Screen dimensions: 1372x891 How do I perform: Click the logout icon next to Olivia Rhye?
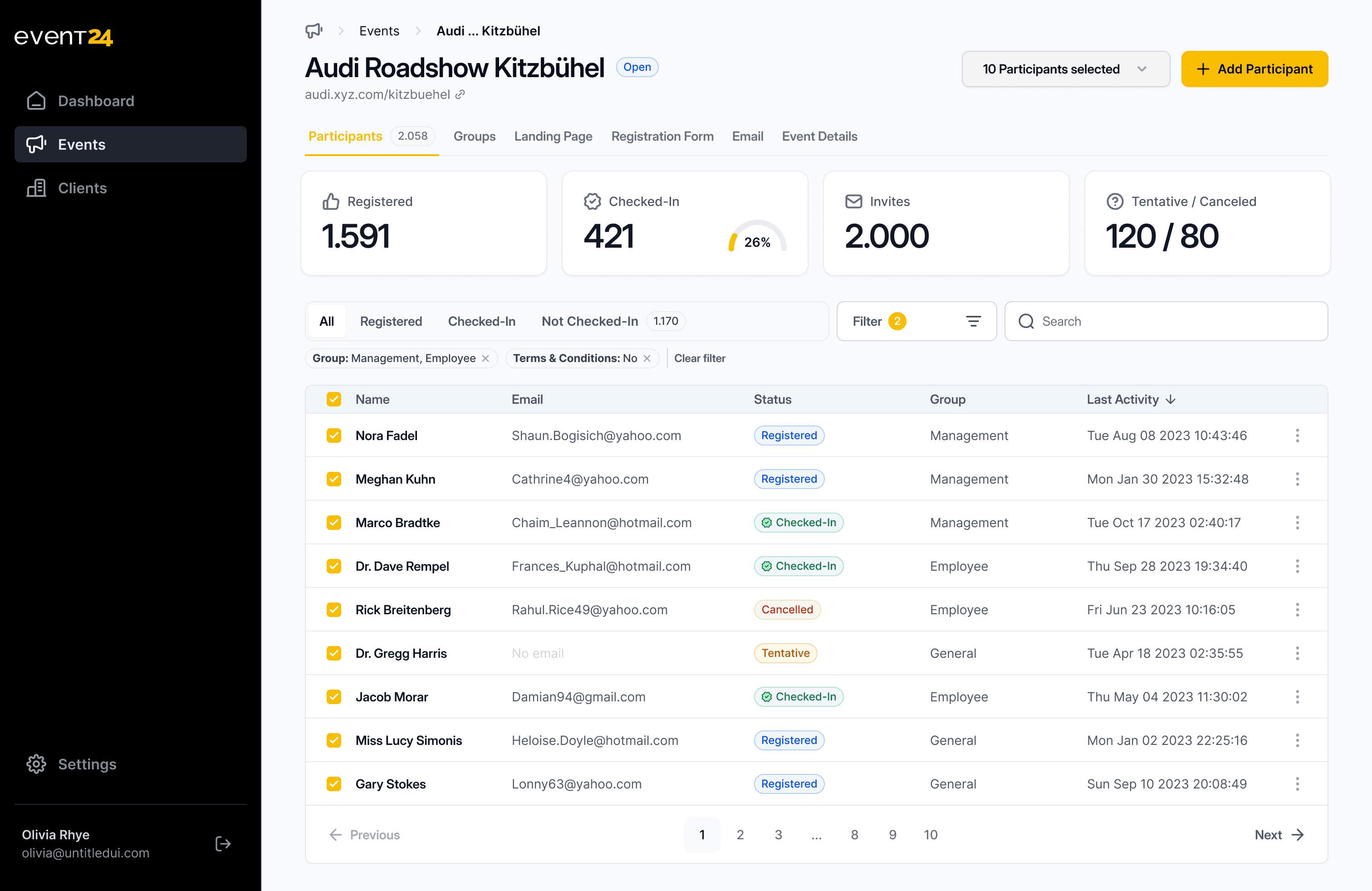223,844
